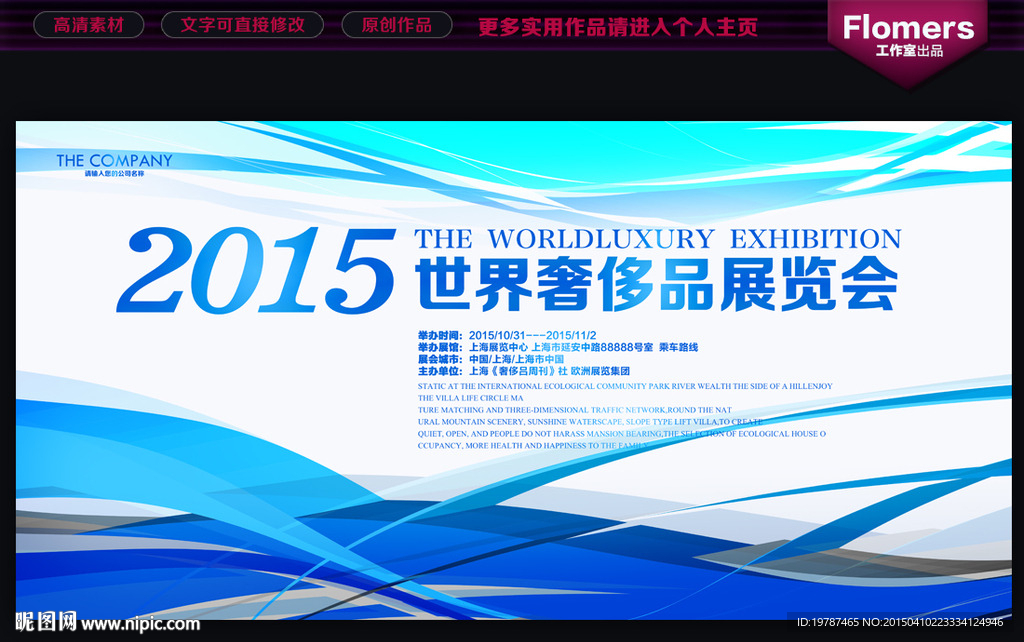Click THE WORLDLUXURY EXHIBITION heading

(x=658, y=239)
